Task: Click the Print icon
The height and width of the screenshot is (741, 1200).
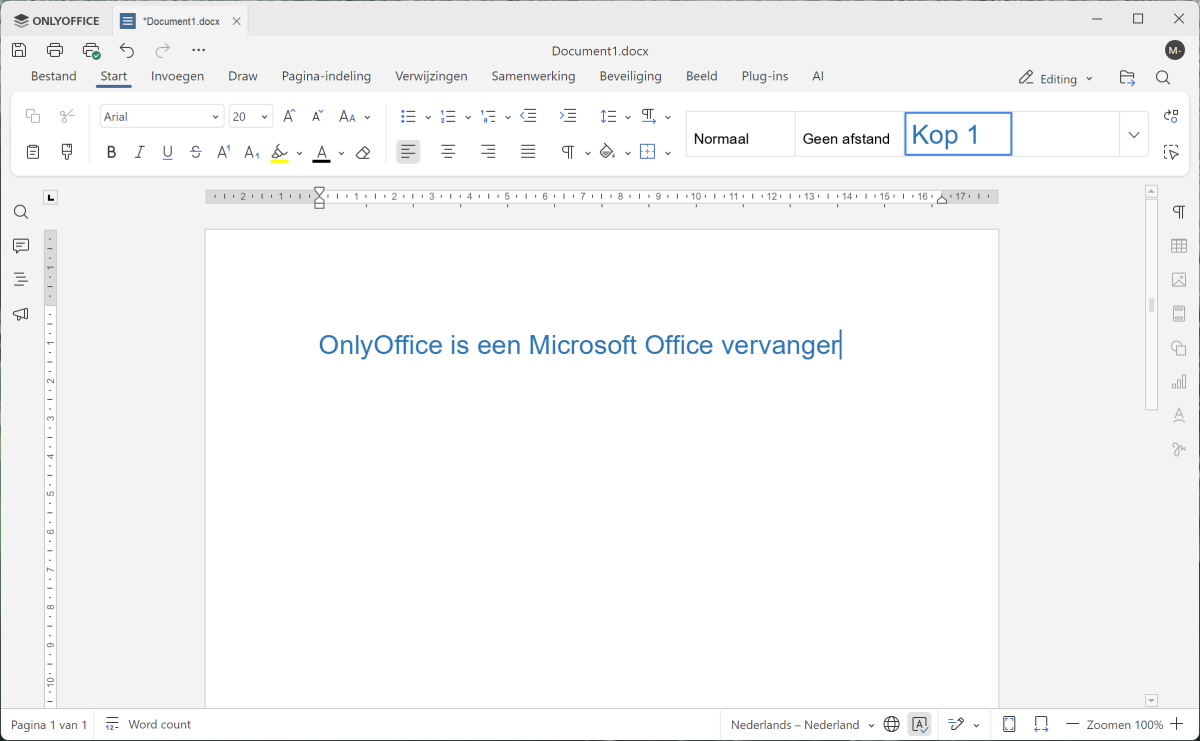Action: (55, 50)
